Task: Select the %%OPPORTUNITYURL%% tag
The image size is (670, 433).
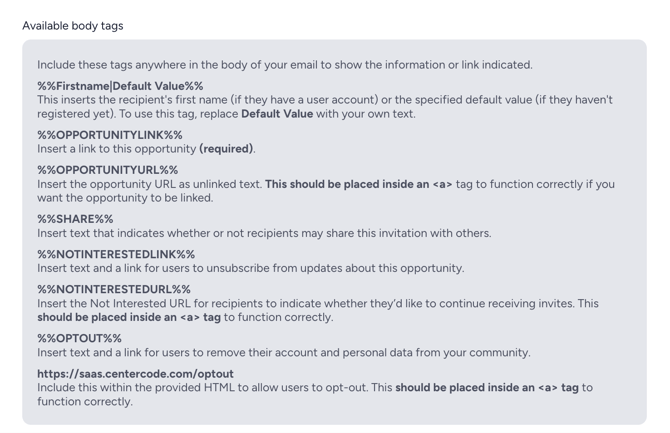Action: (108, 170)
